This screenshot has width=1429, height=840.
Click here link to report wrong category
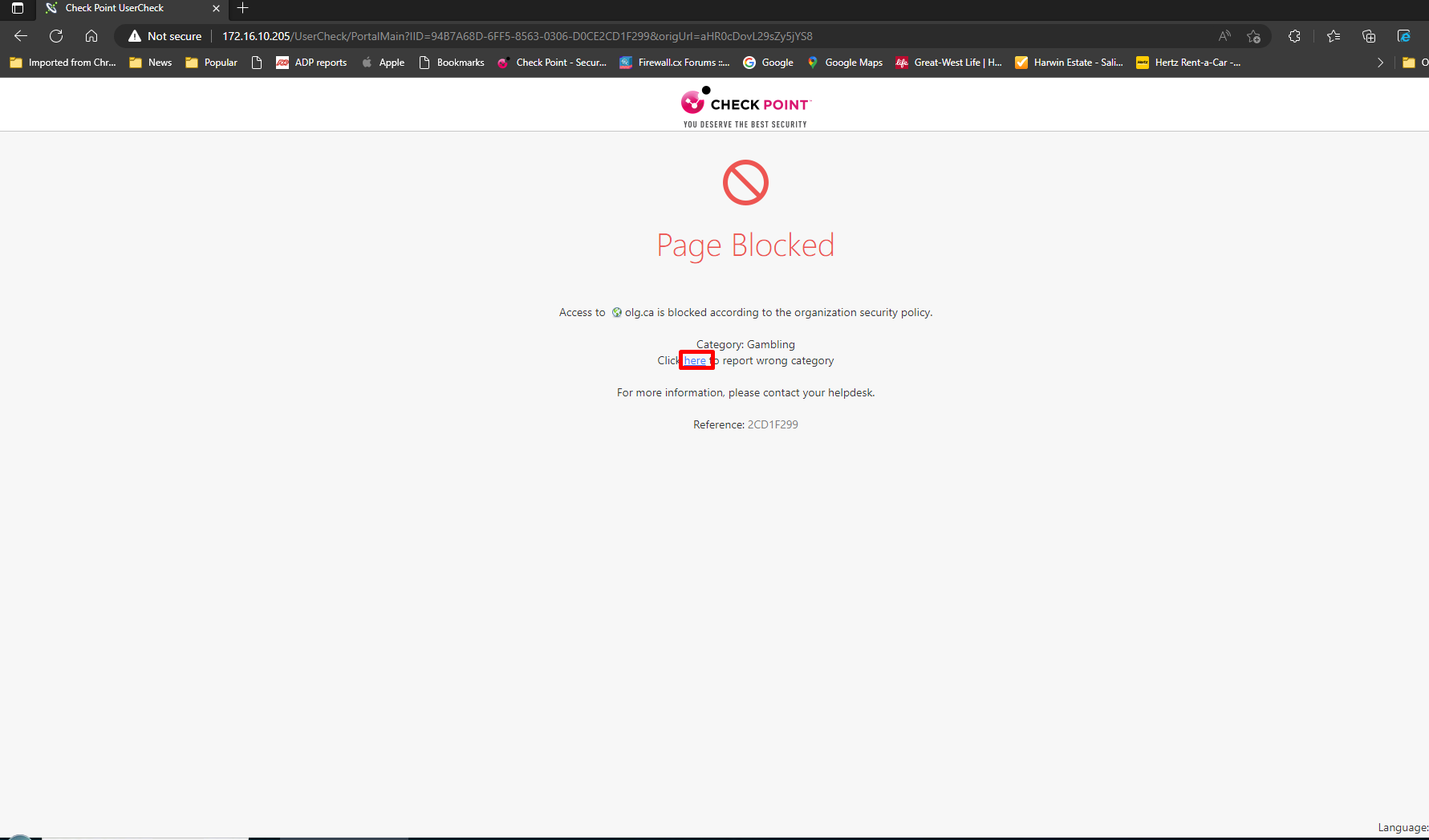coord(695,361)
